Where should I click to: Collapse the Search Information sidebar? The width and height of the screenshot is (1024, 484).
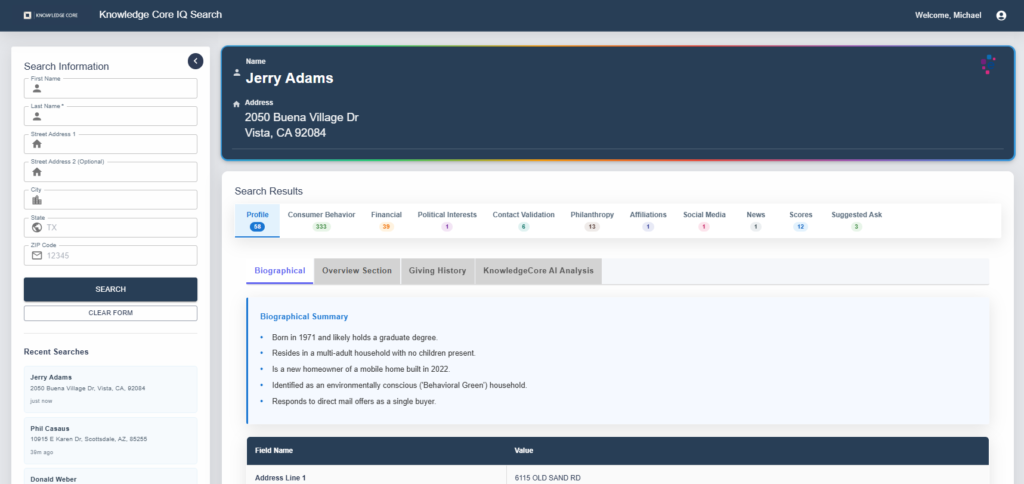(x=195, y=61)
